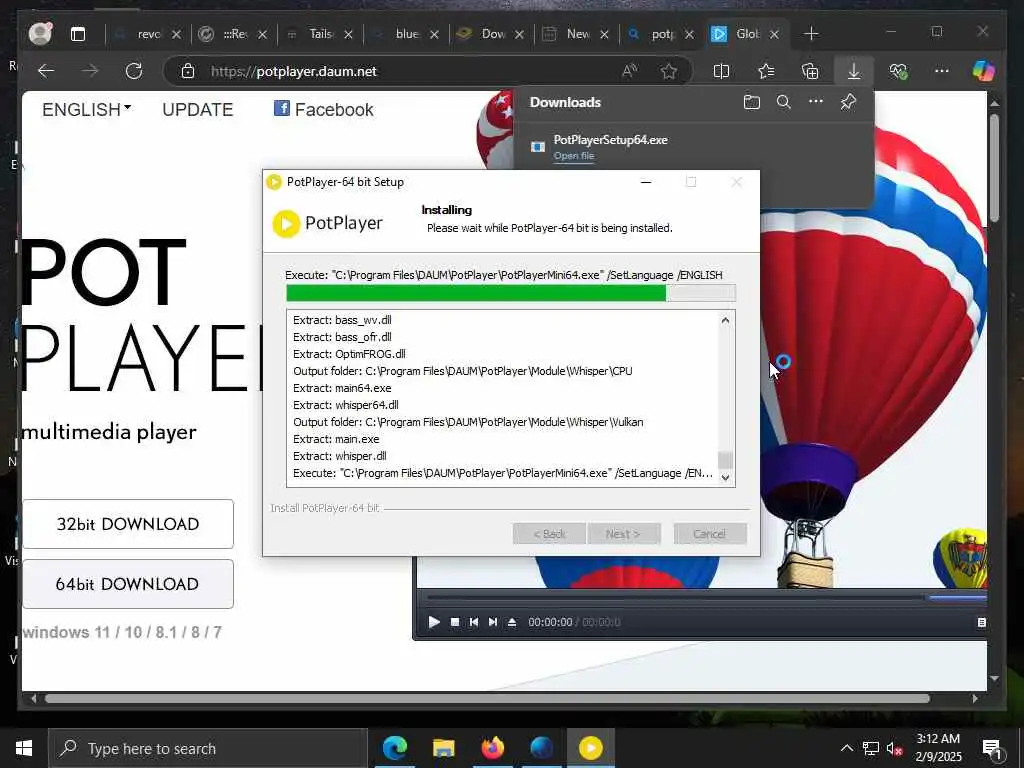Click the Cancel button in the PotPlayer setup
Image resolution: width=1024 pixels, height=768 pixels.
tap(710, 534)
